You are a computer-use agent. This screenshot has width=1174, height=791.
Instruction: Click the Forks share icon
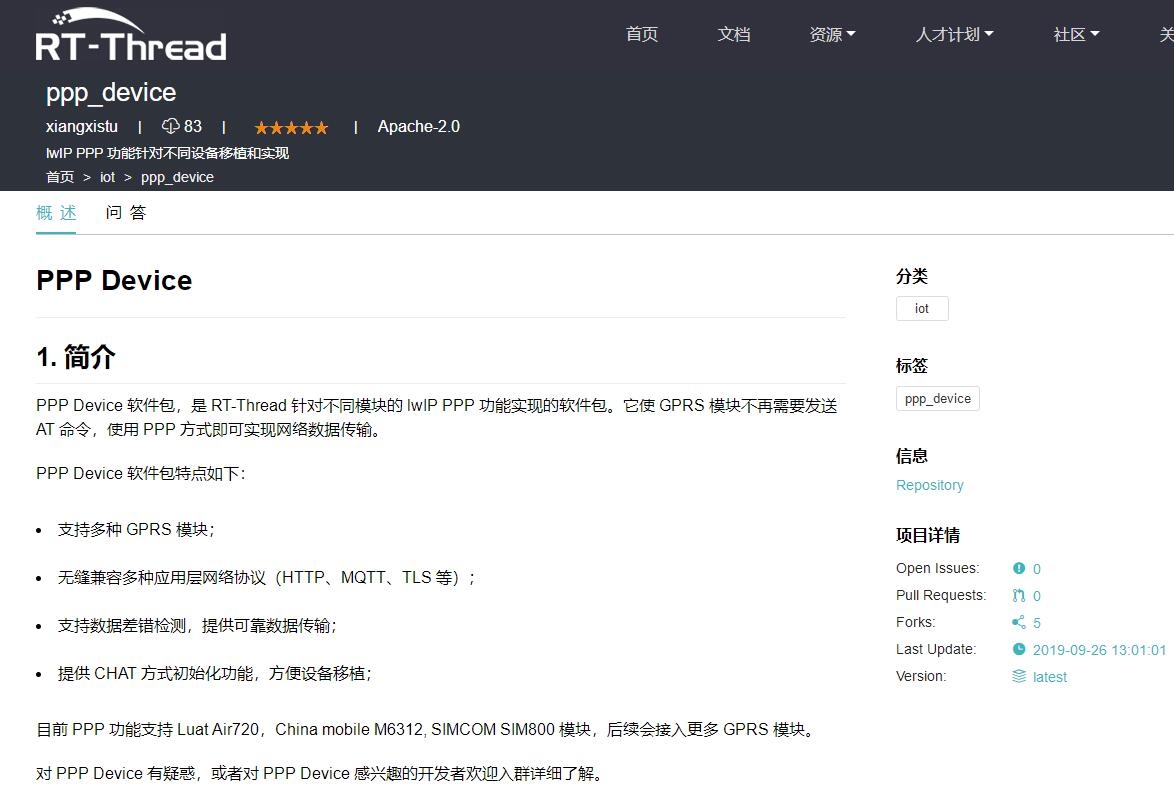(1018, 622)
